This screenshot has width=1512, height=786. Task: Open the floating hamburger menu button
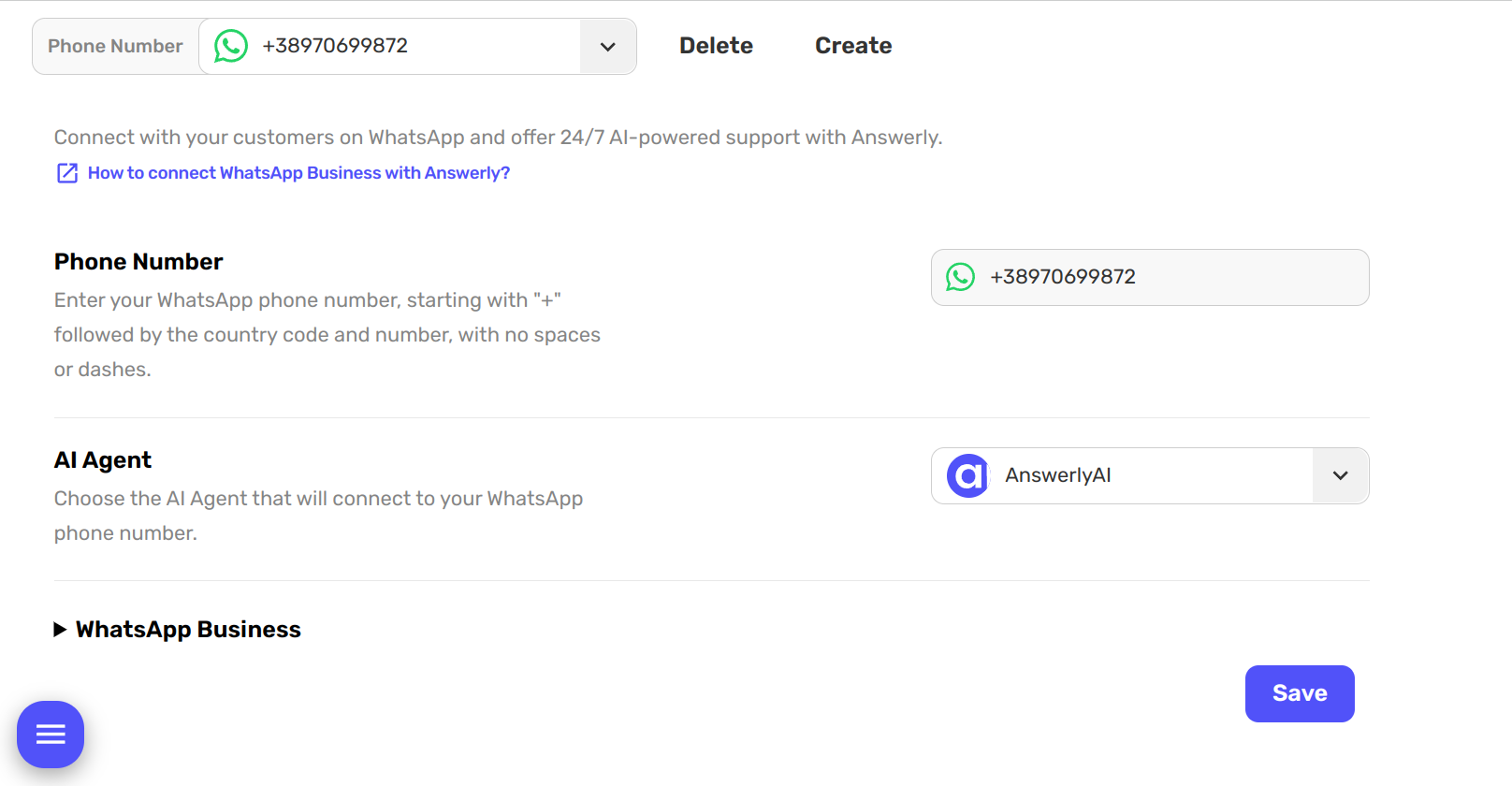pyautogui.click(x=51, y=735)
